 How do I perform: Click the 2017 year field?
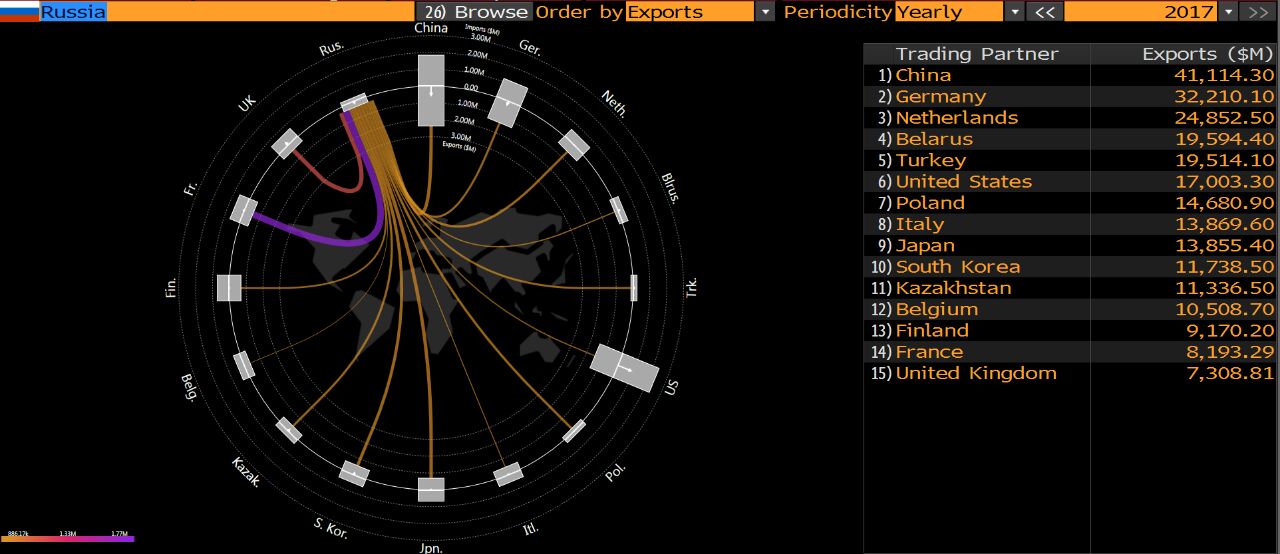[x=1141, y=12]
